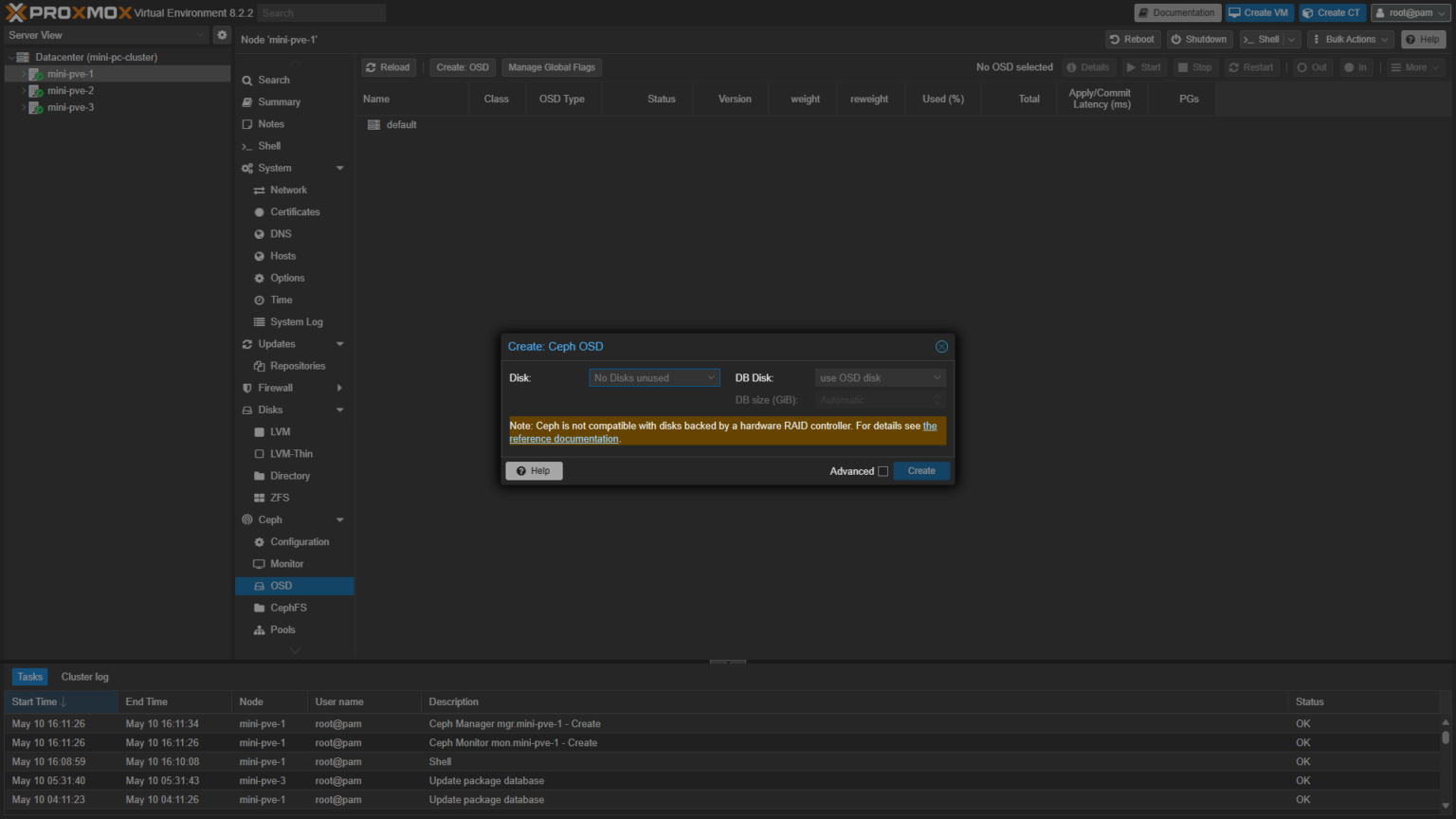Open the CephFS sidebar item
1456x819 pixels.
(288, 608)
